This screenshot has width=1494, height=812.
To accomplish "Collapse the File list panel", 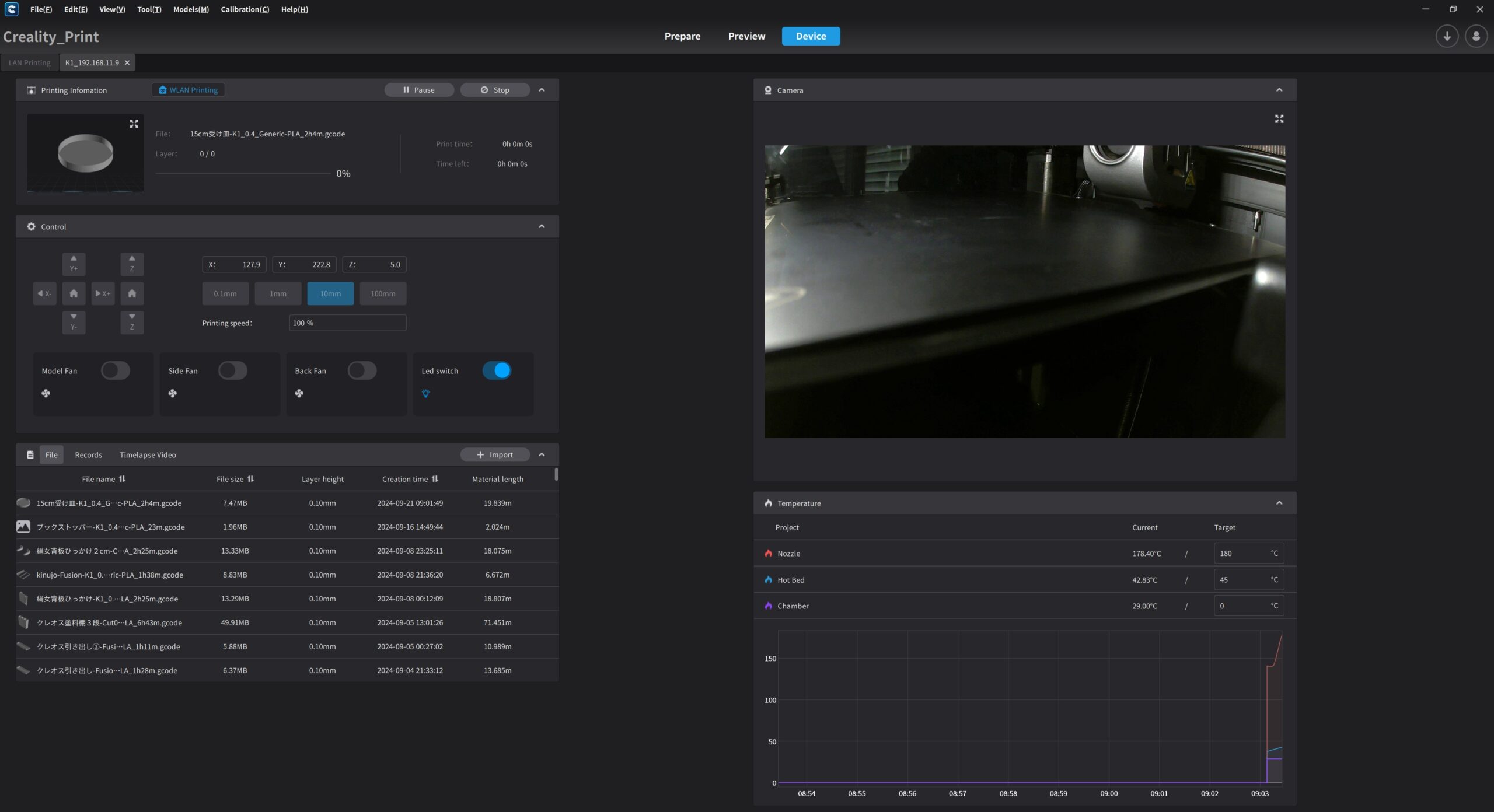I will click(x=542, y=454).
